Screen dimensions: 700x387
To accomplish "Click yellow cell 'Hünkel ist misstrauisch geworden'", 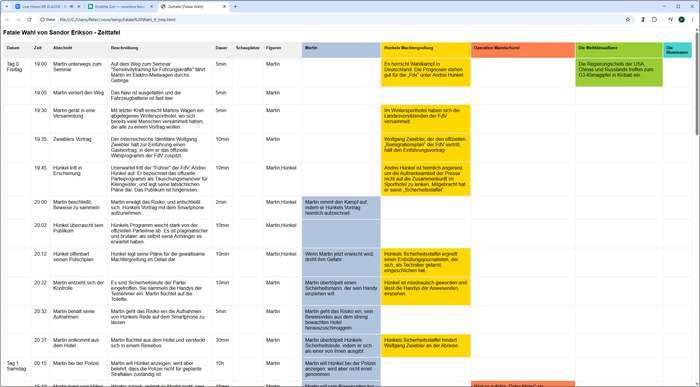I will click(x=425, y=291).
